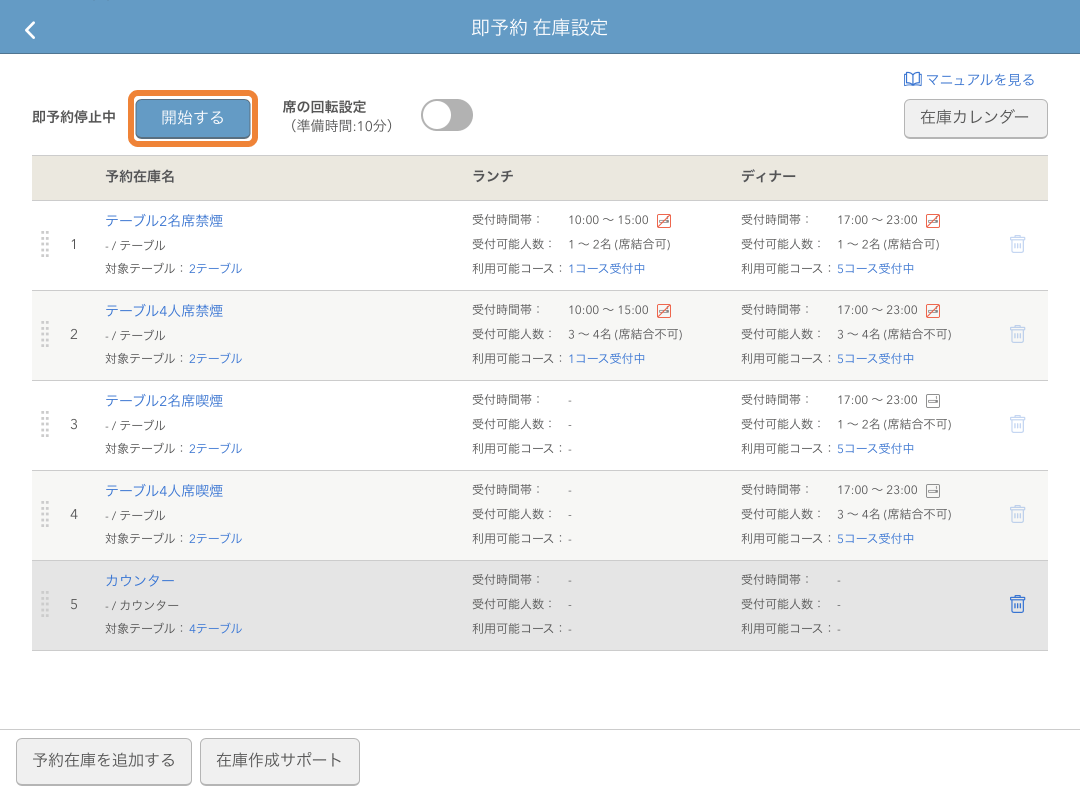Enable the 席の回転設定 toggle switch
Viewport: 1080px width, 794px height.
(x=446, y=115)
